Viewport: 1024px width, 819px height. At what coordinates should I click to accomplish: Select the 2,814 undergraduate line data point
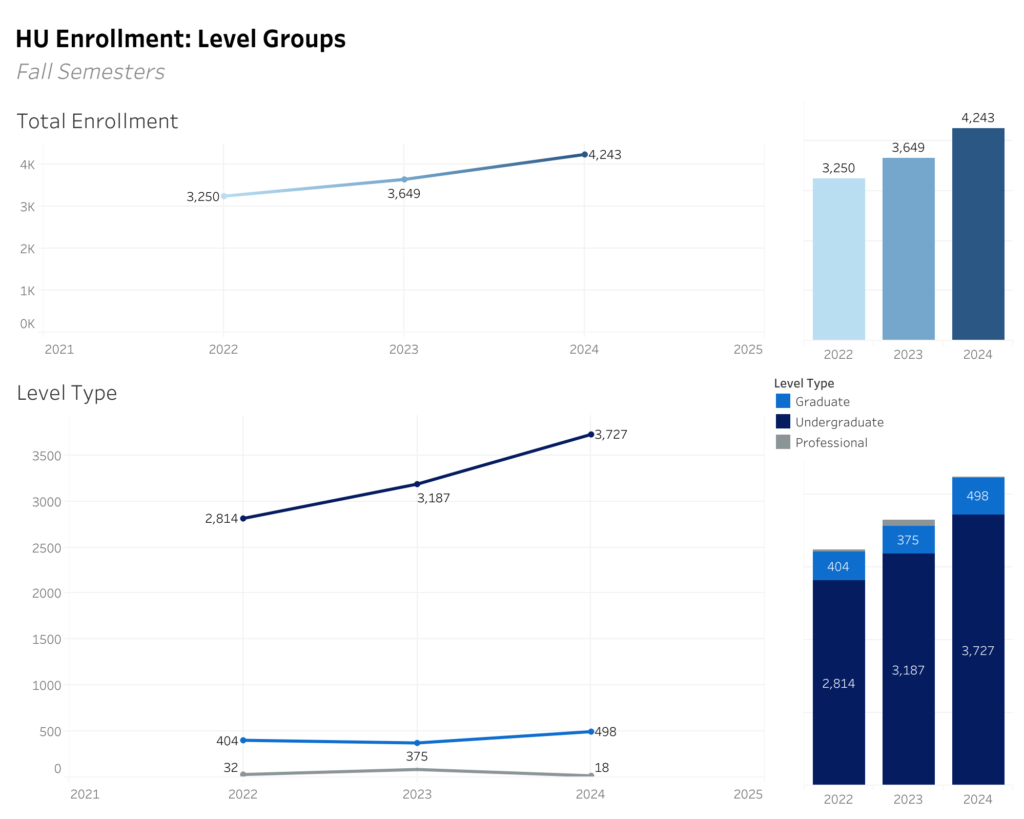click(243, 518)
